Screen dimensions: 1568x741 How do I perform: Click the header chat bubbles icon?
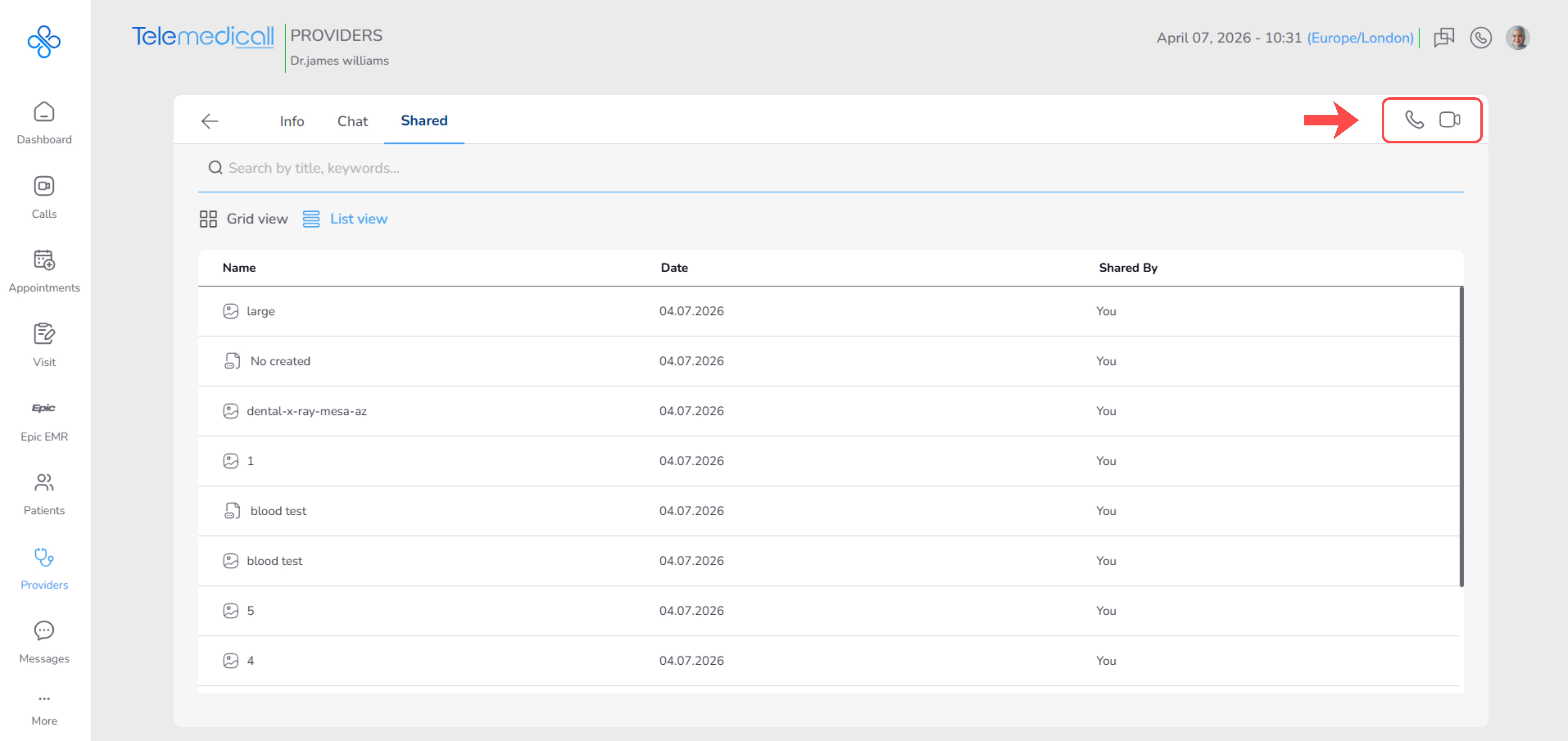1443,38
